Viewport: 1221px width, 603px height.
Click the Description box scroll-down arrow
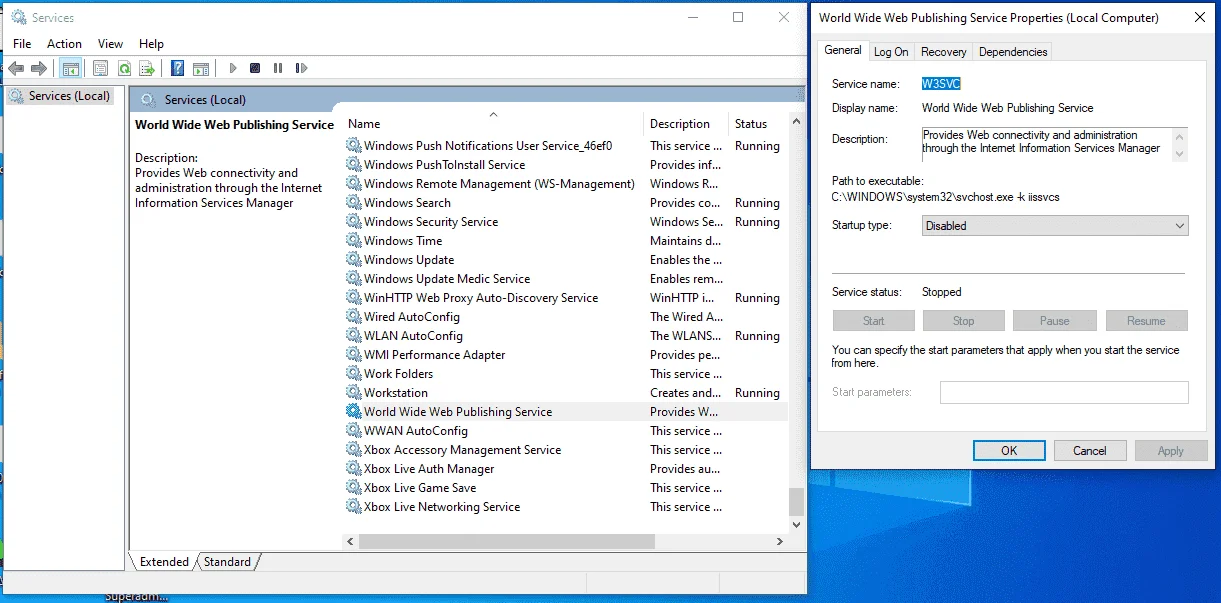click(x=1180, y=154)
